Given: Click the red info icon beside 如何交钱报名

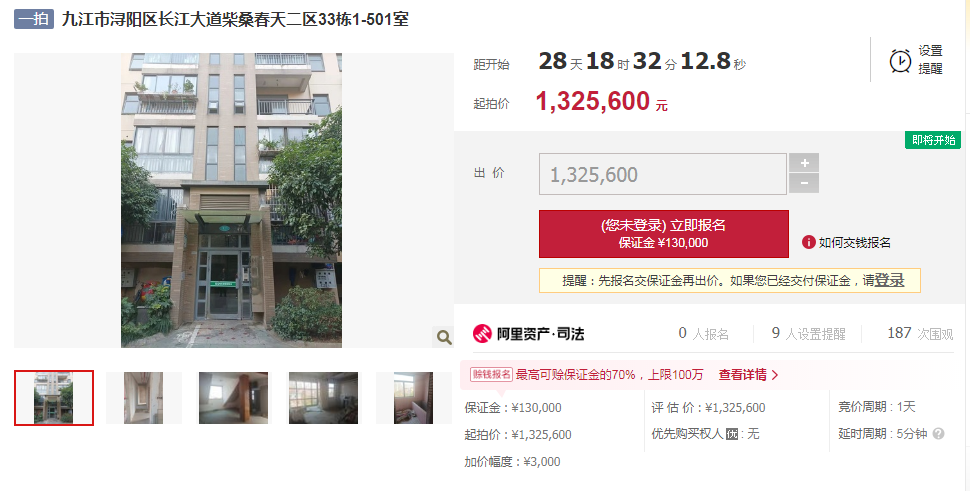Looking at the screenshot, I should coord(808,242).
